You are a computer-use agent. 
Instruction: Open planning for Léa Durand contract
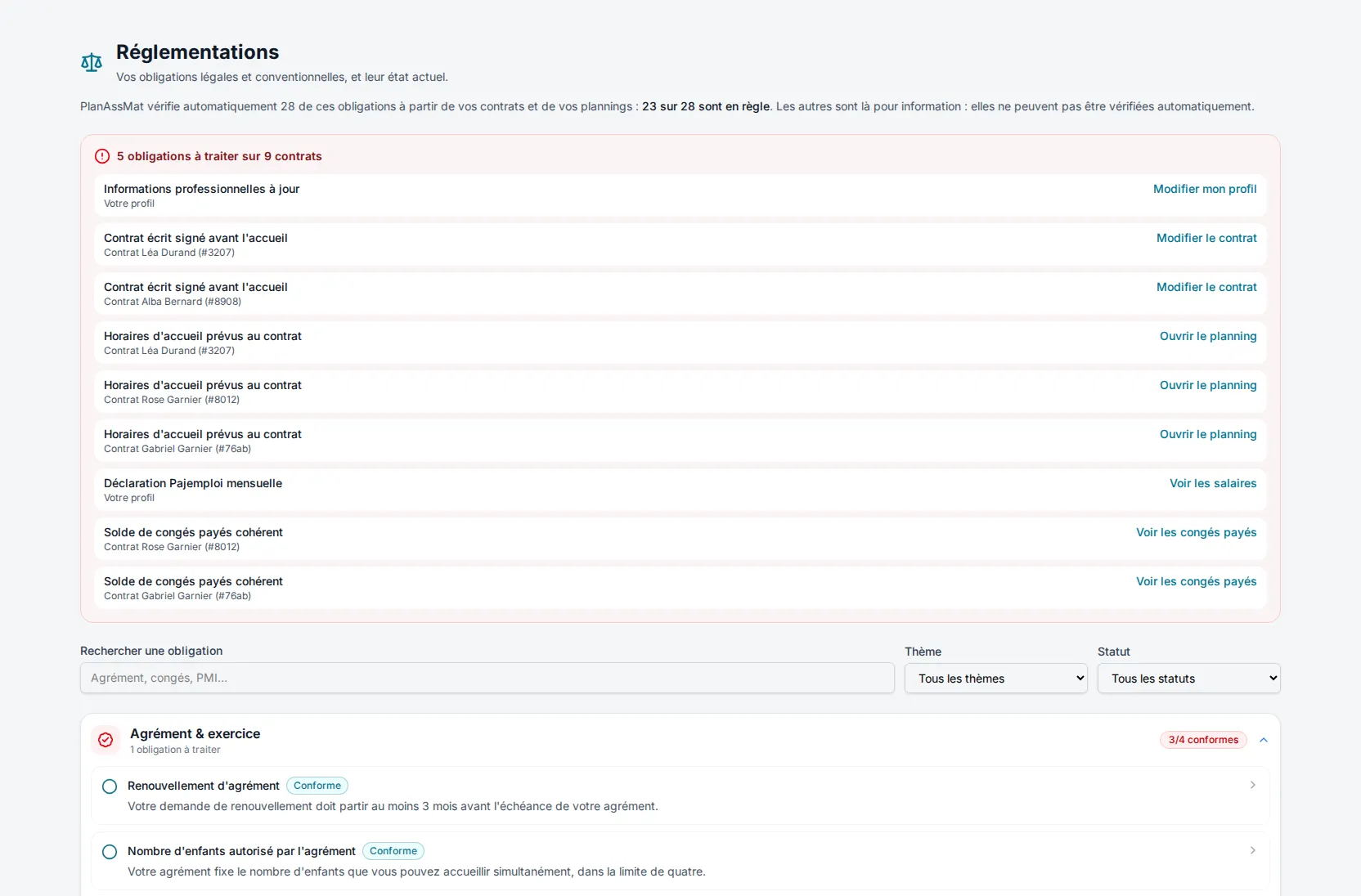click(1208, 336)
